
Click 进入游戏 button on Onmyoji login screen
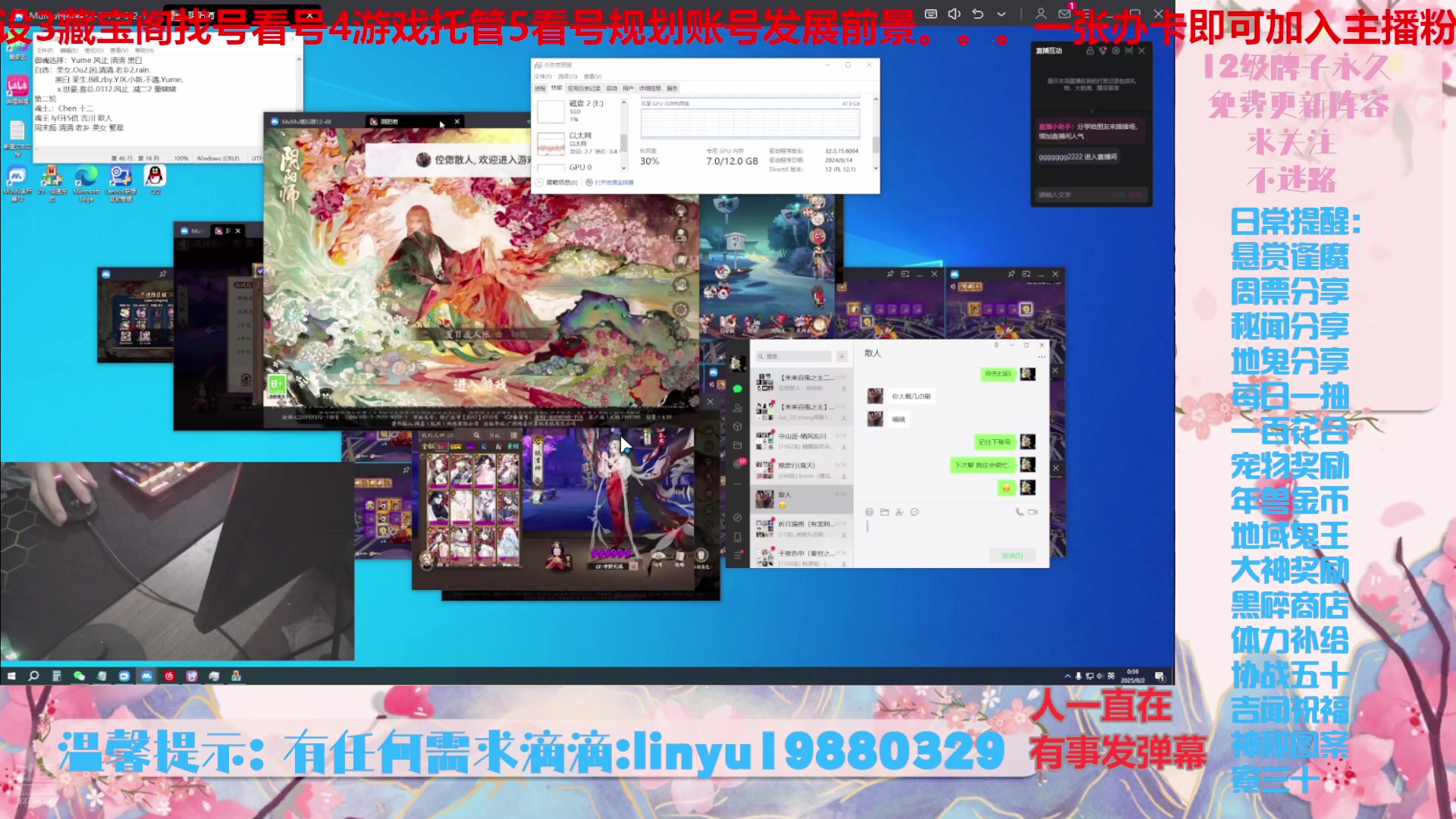(x=480, y=385)
